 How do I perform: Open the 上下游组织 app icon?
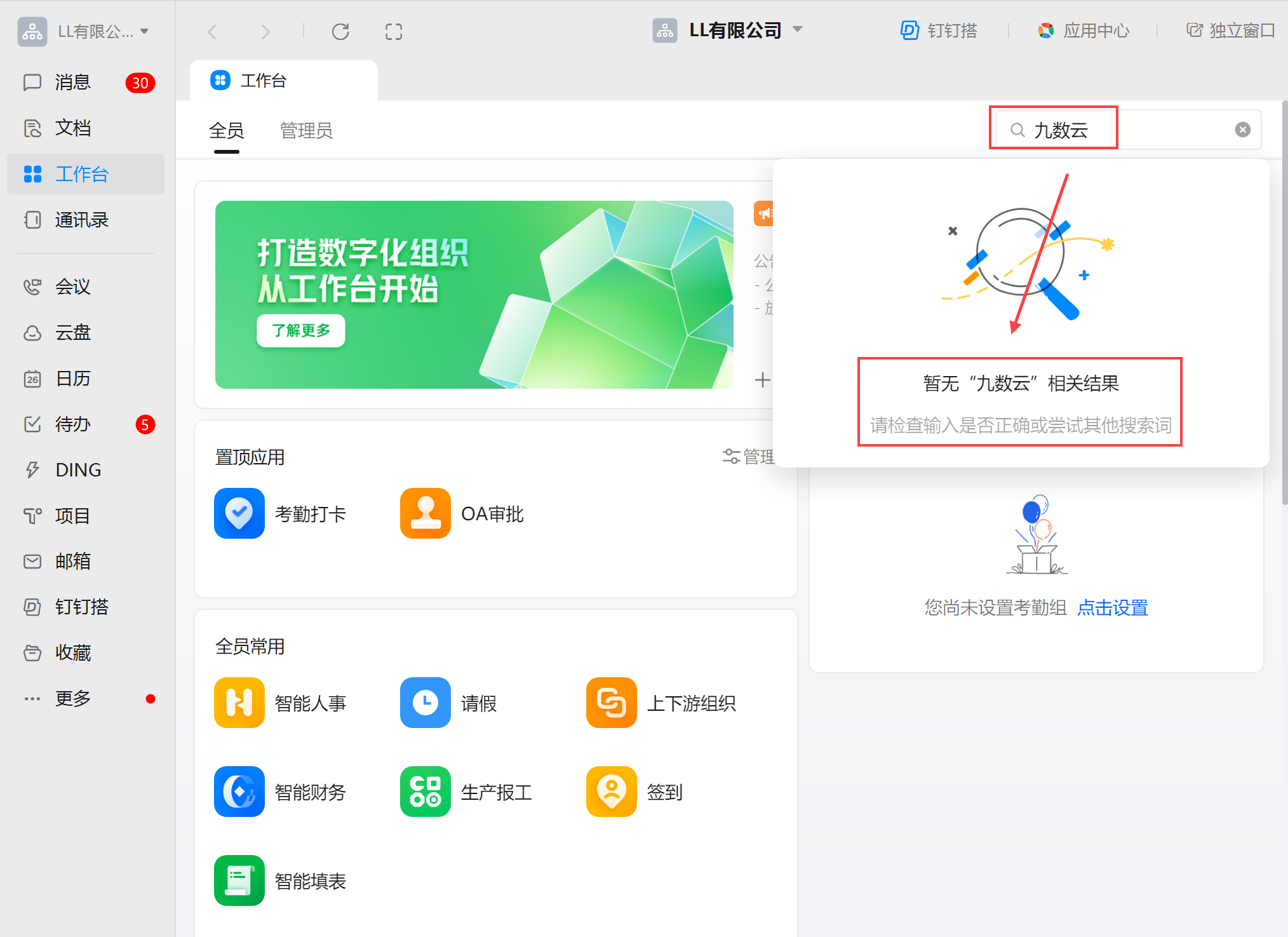coord(611,703)
